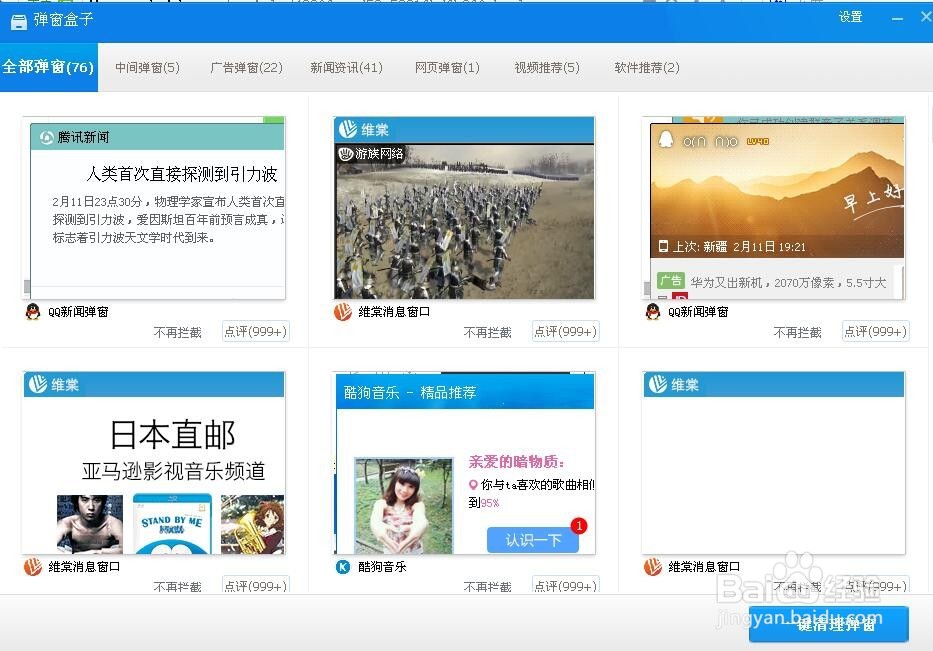Click the 一键清理弹窗 button
This screenshot has width=933, height=651.
(x=829, y=624)
